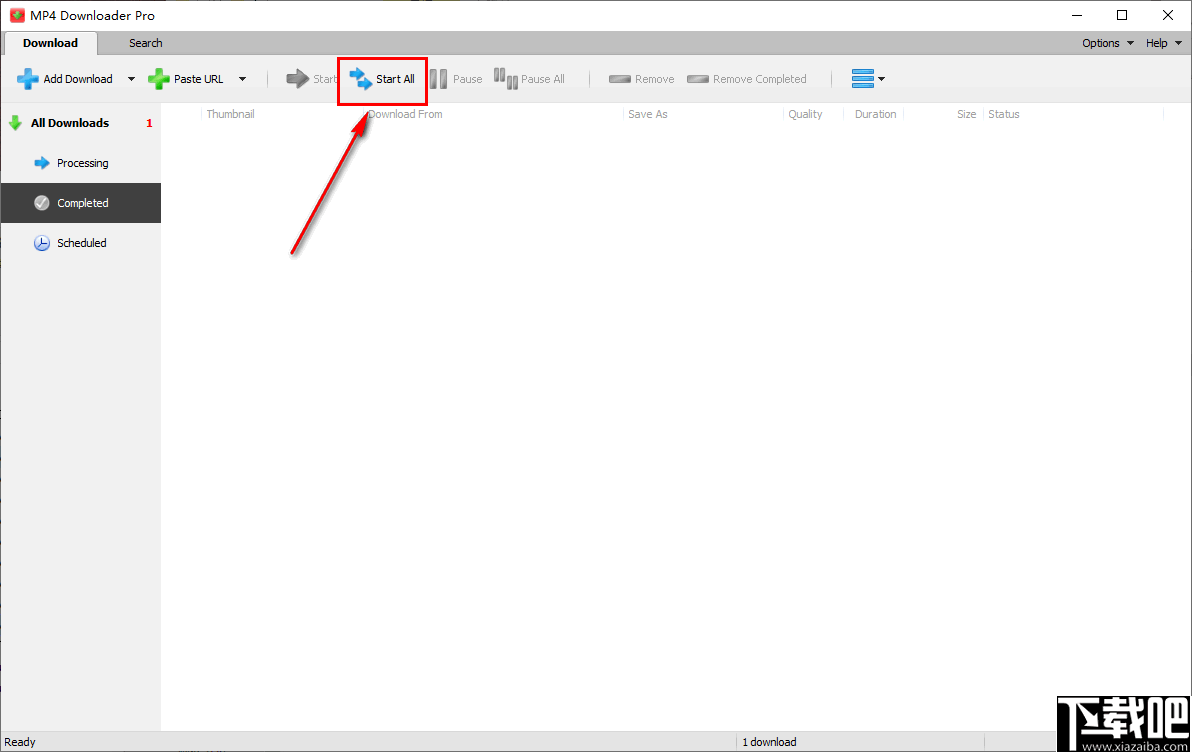
Task: Switch to the Download tab
Action: [50, 43]
